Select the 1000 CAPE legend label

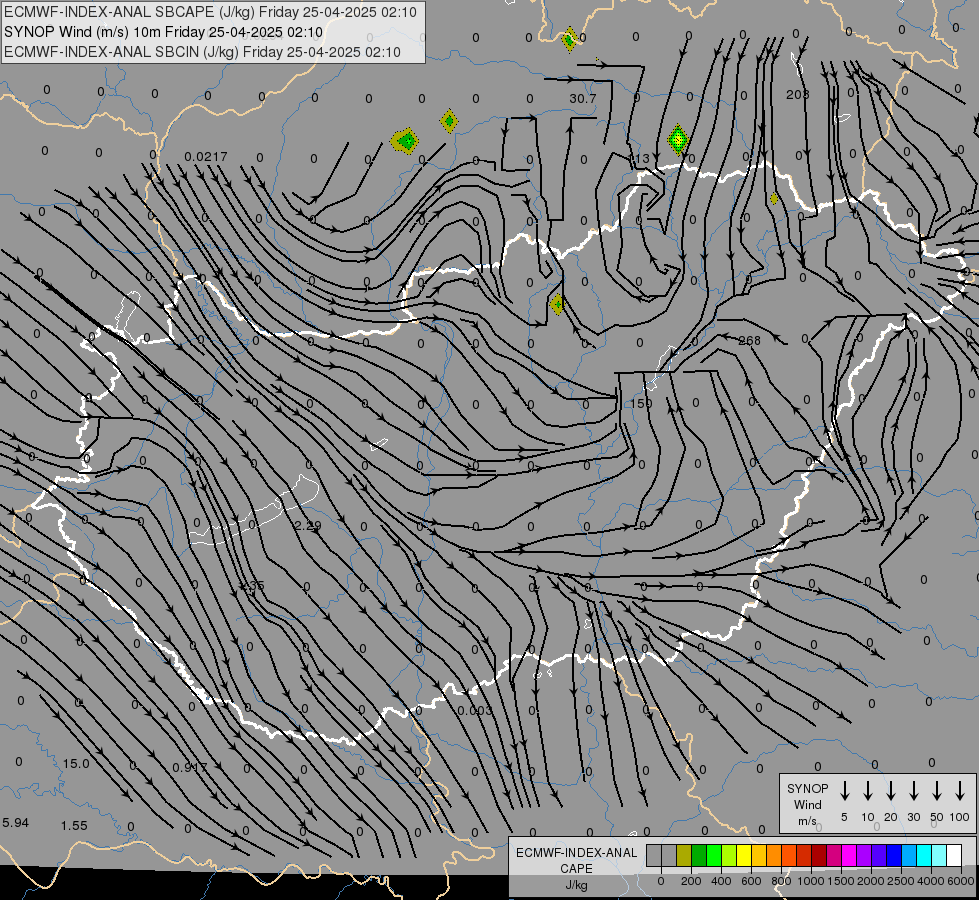[811, 881]
